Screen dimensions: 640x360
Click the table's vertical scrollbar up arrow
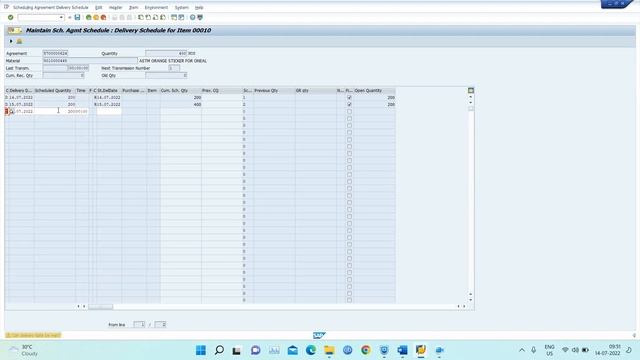click(x=471, y=97)
